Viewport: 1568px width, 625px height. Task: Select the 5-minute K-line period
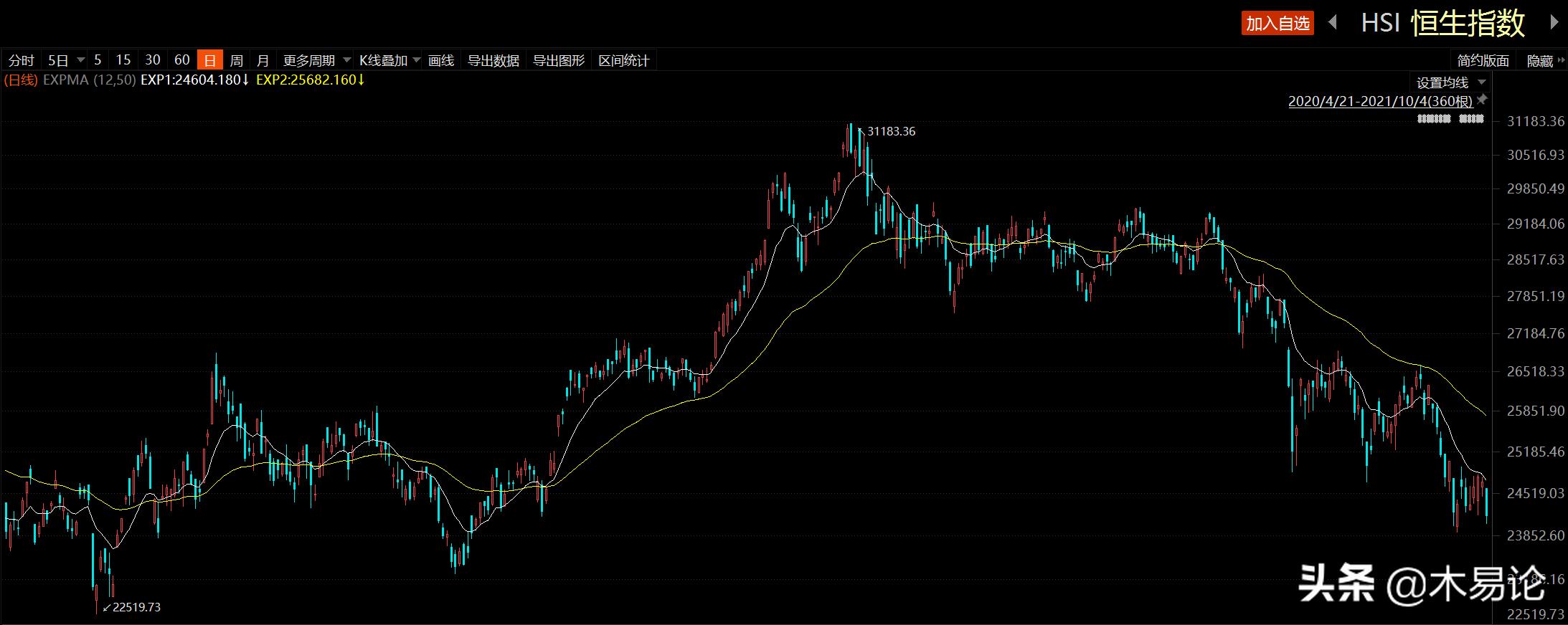pyautogui.click(x=98, y=60)
